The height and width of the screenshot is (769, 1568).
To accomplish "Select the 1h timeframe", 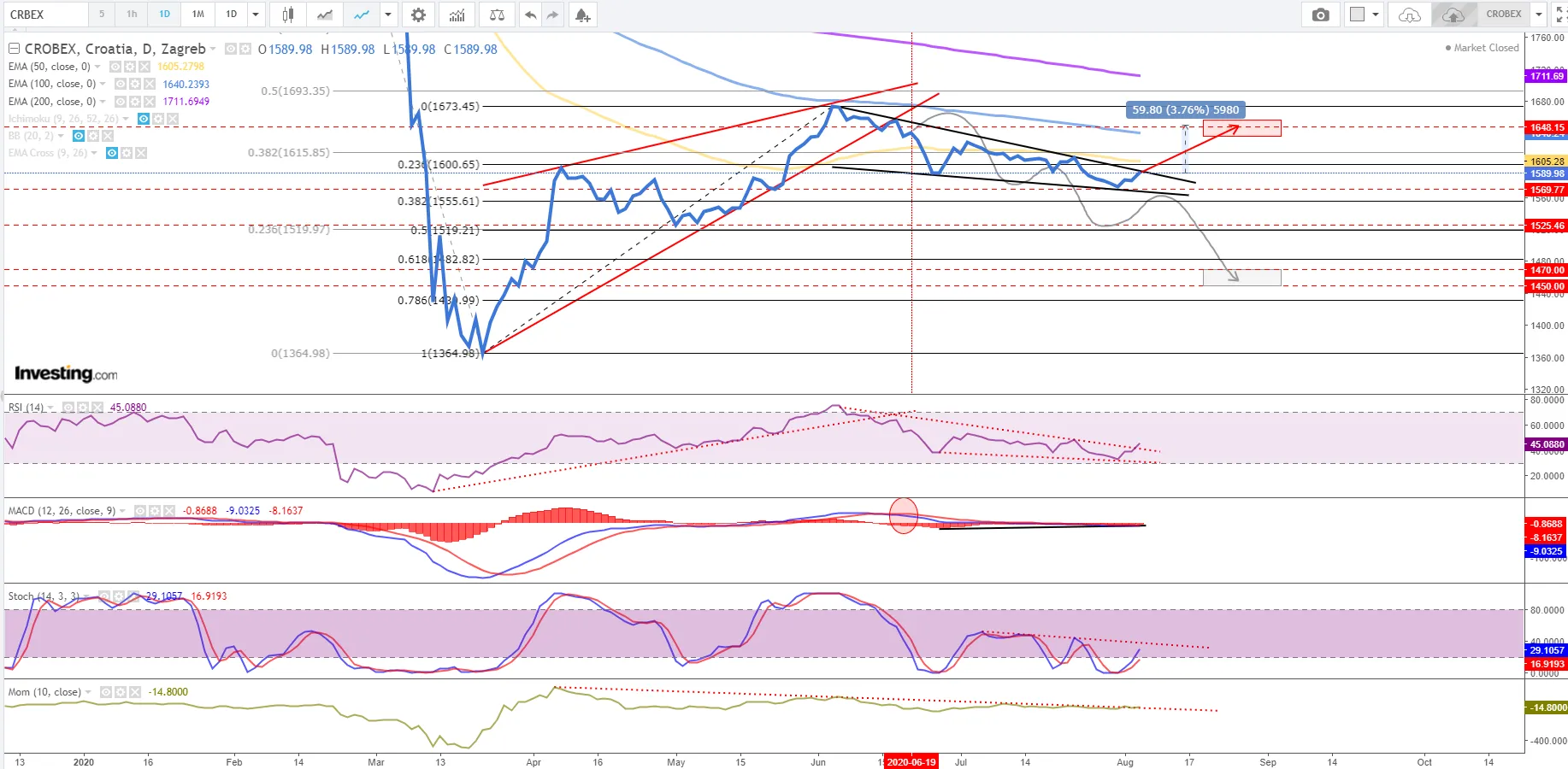I will pos(132,15).
